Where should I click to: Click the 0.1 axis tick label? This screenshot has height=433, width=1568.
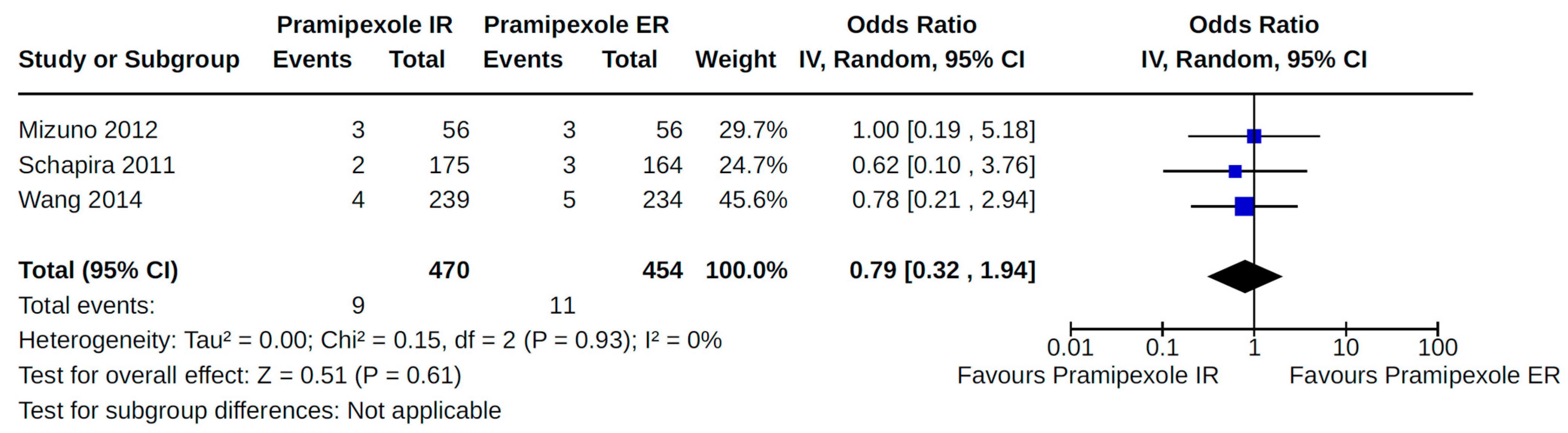point(1161,348)
